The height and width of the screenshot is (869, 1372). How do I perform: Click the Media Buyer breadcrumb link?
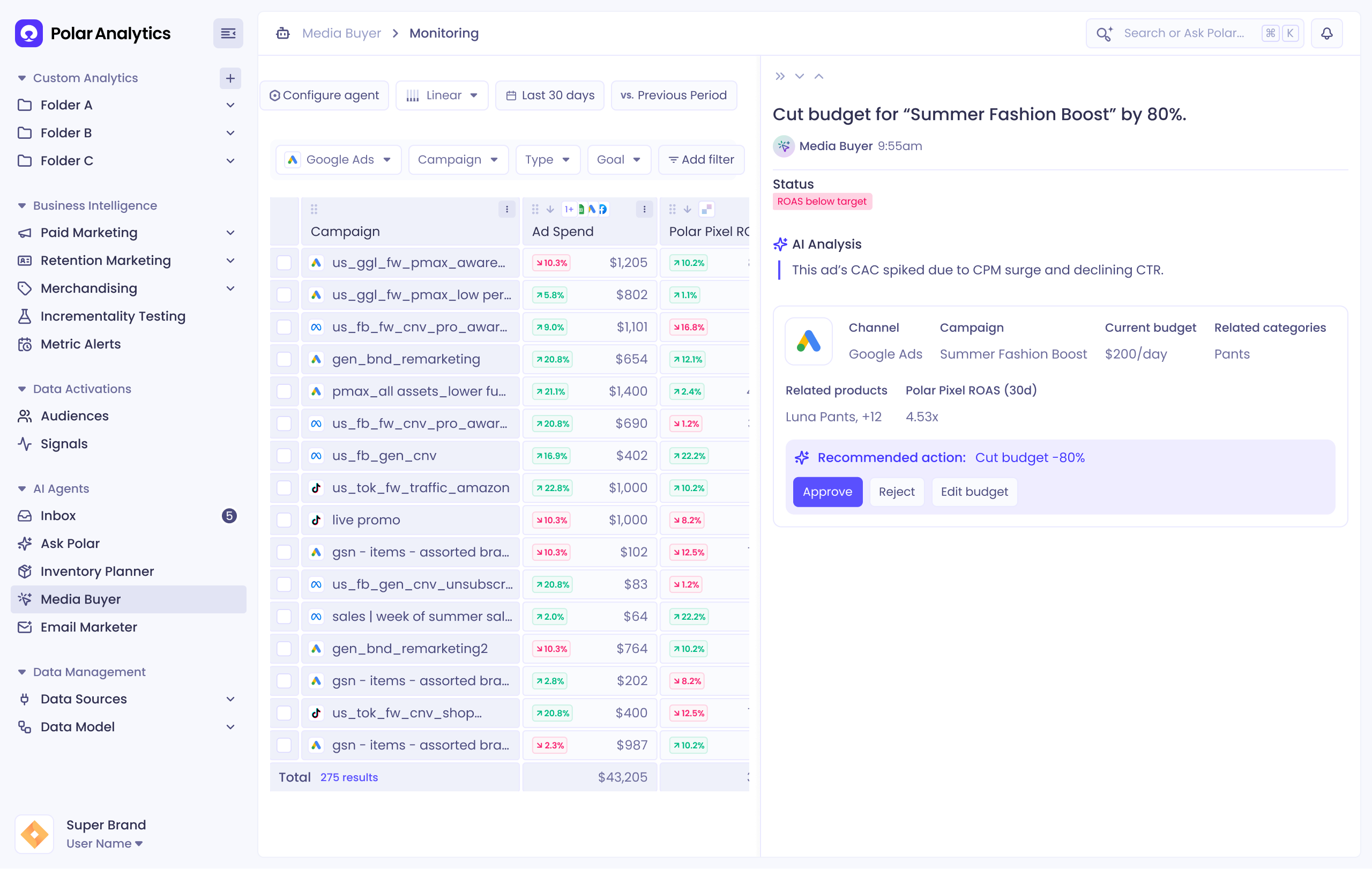(341, 33)
